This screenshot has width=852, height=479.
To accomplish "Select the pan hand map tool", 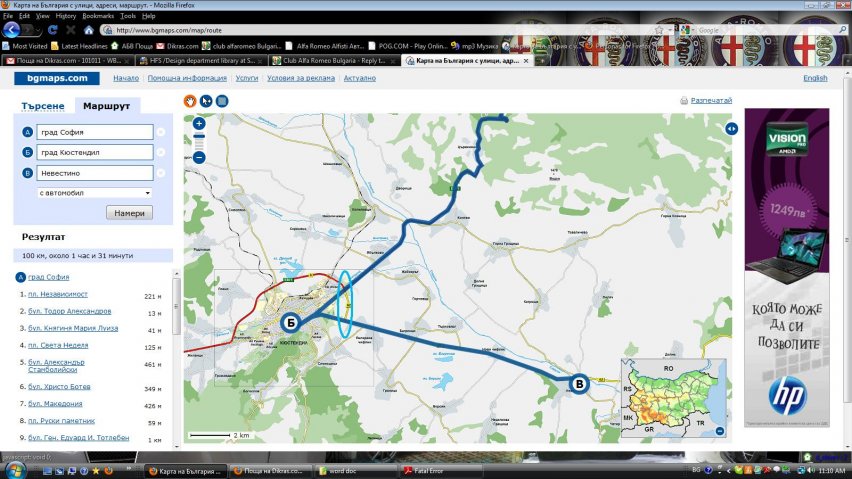I will pos(190,100).
